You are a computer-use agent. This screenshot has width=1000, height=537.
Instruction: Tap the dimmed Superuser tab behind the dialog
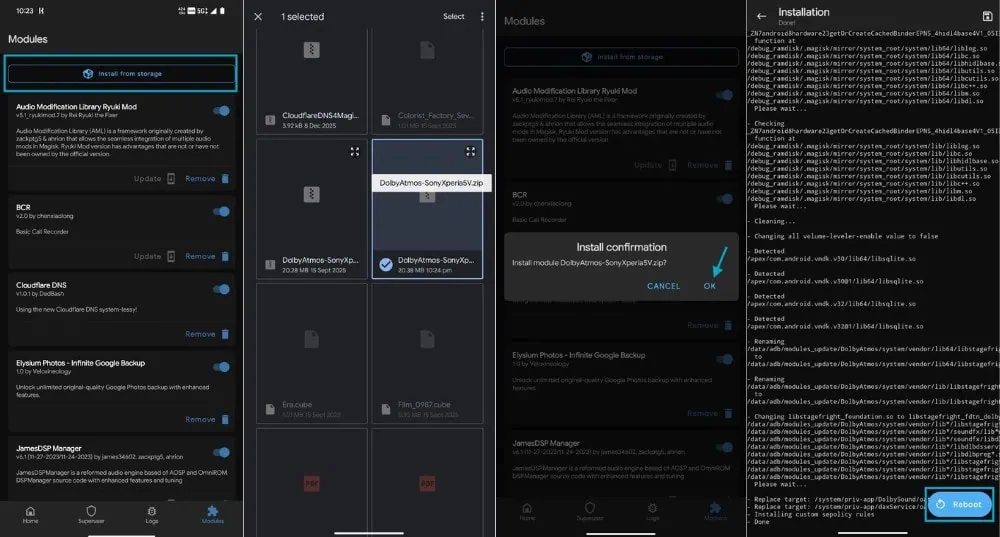(x=590, y=512)
